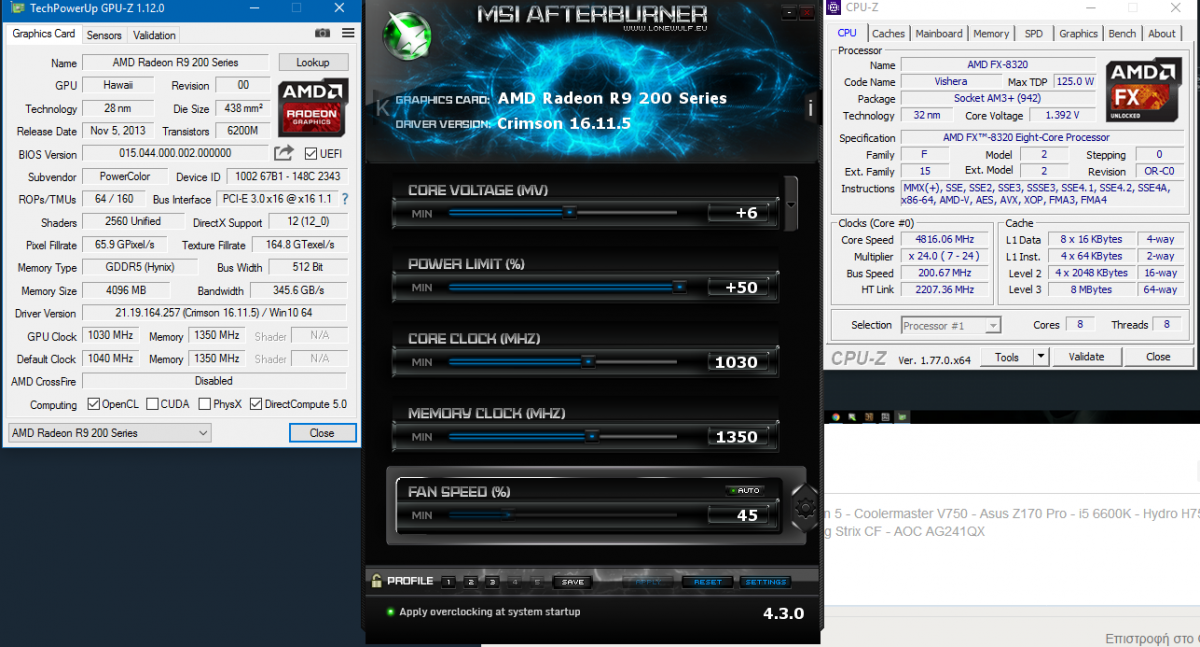
Task: Open Afterburner SETTINGS
Action: click(x=766, y=582)
